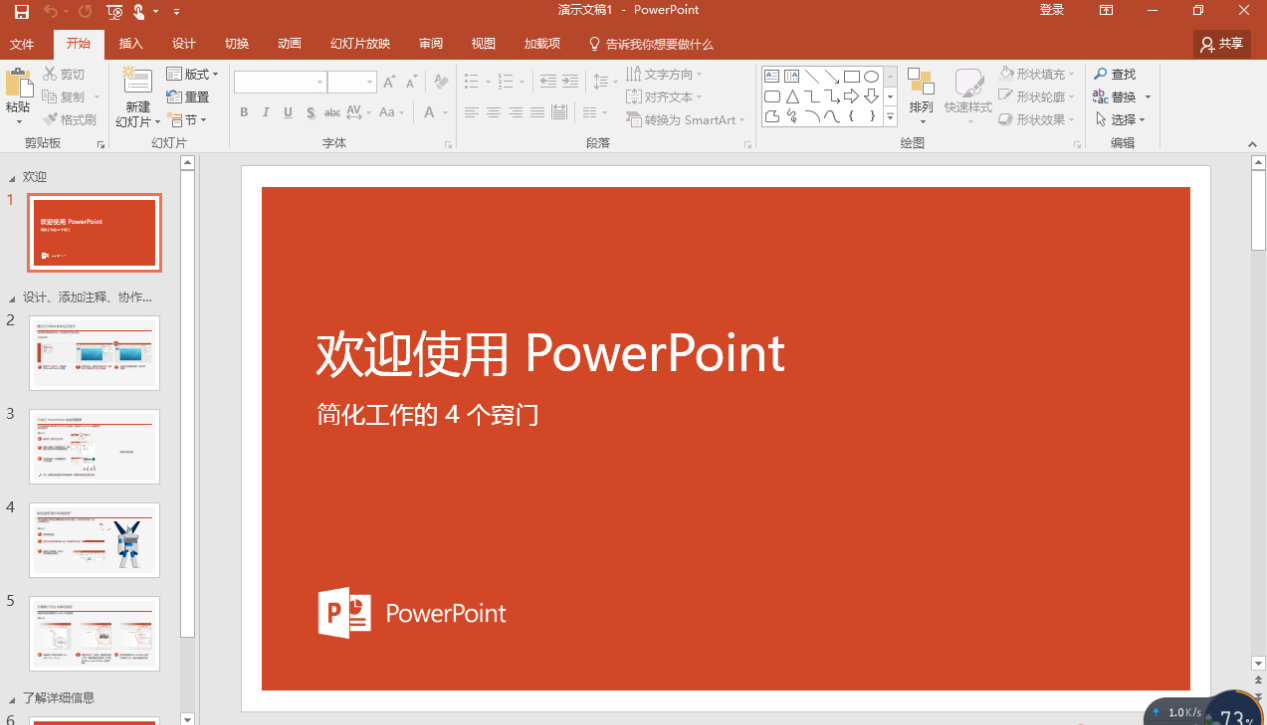Open the Select (选择) dropdown

coord(1120,120)
